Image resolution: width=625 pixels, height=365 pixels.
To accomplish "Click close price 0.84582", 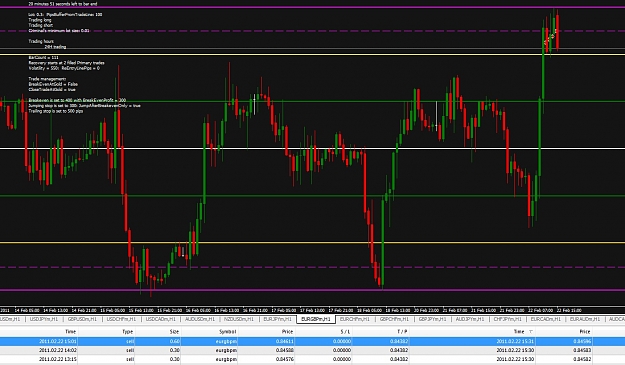I will pyautogui.click(x=582, y=359).
